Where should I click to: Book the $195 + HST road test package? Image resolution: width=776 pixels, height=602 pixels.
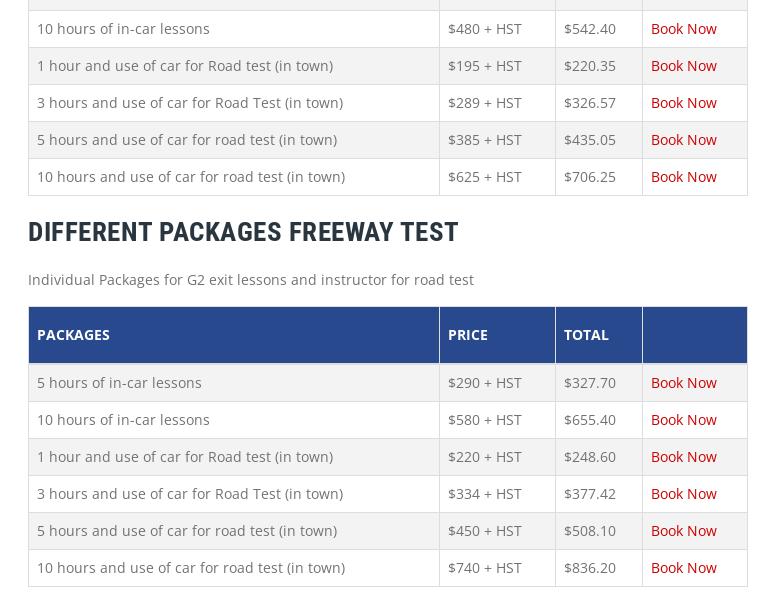[683, 66]
